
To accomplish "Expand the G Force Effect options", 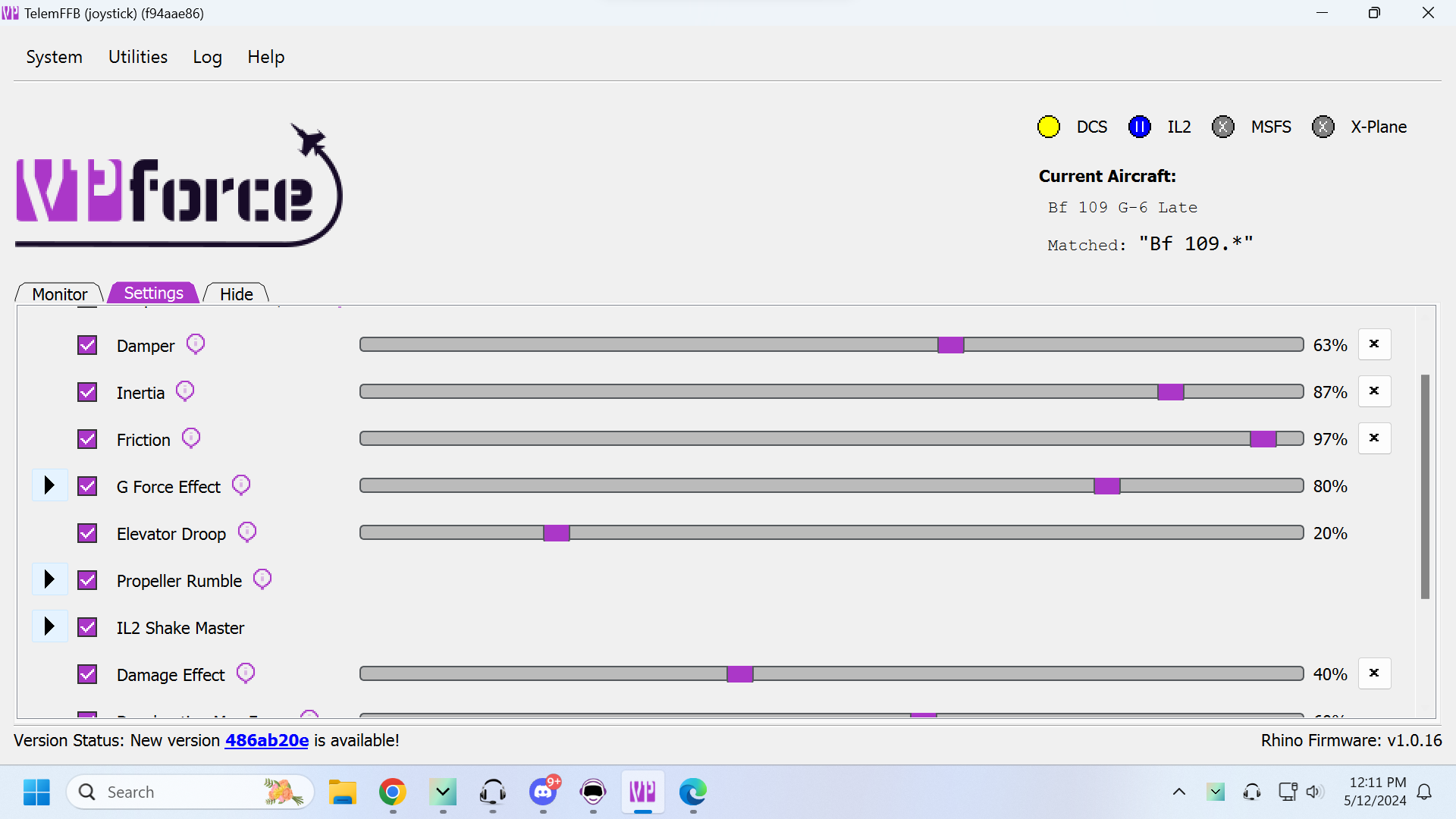I will [49, 485].
